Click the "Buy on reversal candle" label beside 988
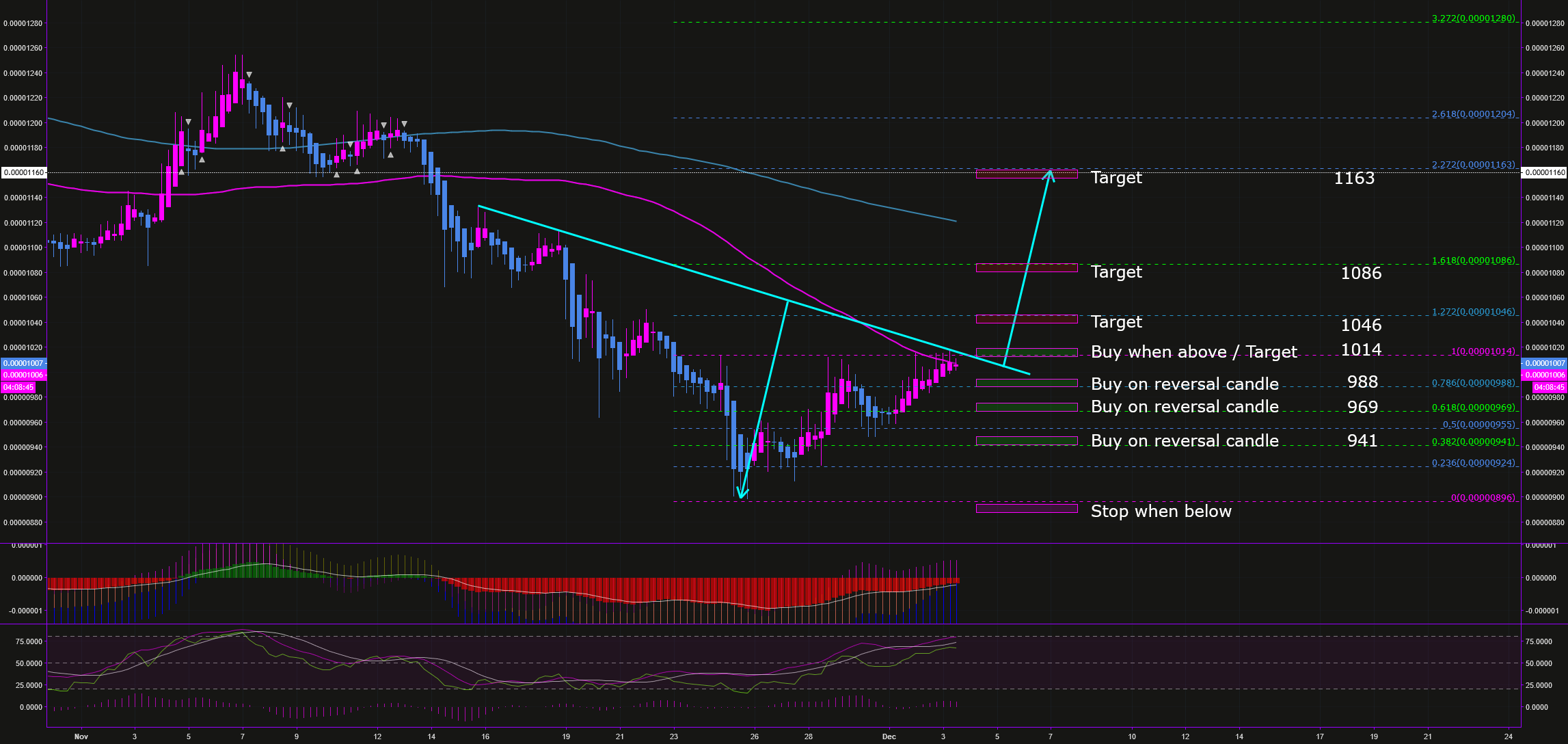 coord(1185,384)
